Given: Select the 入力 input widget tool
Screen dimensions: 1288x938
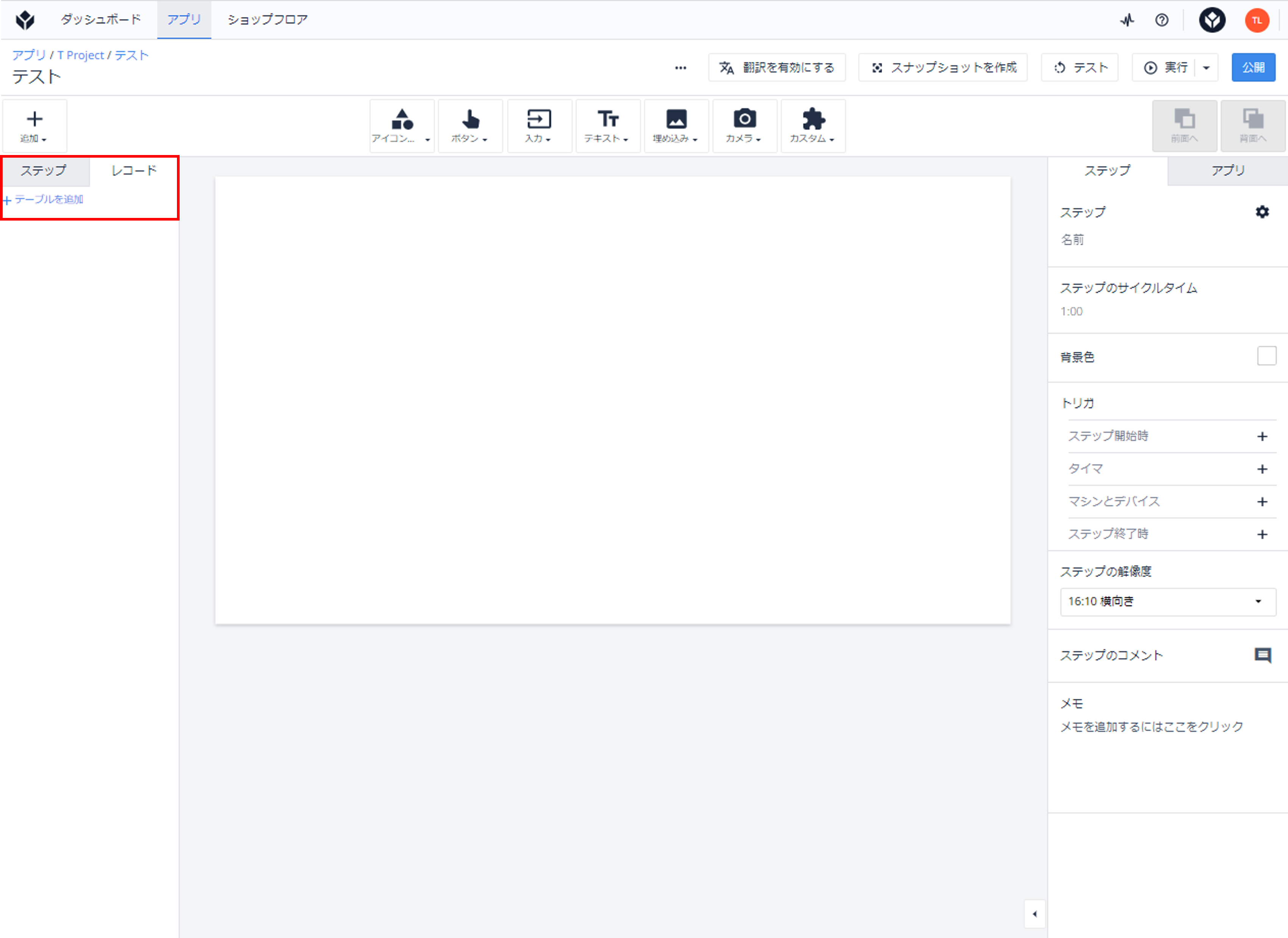Looking at the screenshot, I should (x=539, y=125).
